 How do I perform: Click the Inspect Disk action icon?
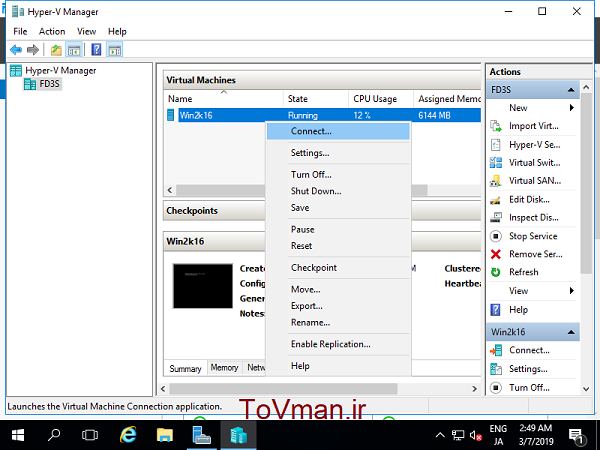(x=496, y=217)
